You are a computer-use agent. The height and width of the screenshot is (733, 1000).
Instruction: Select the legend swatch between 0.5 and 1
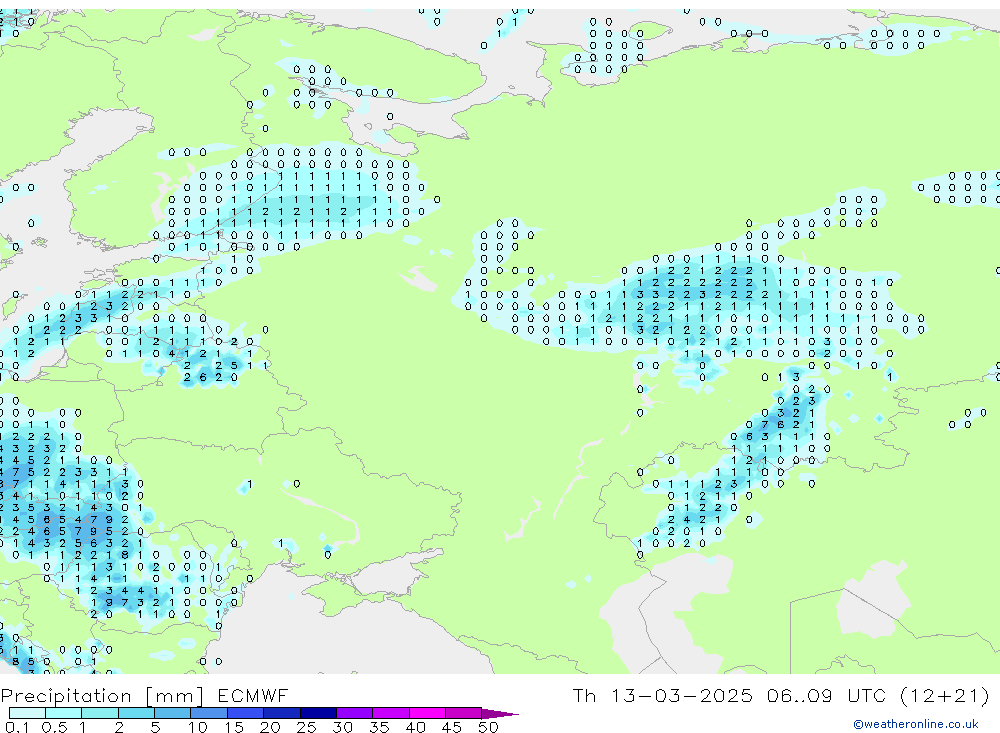[x=64, y=713]
